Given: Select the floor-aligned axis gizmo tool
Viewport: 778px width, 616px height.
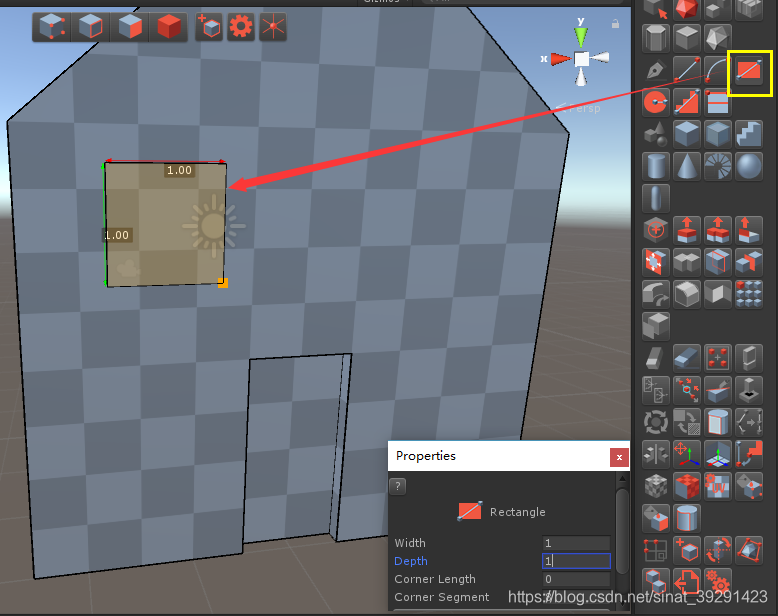Looking at the screenshot, I should point(717,454).
